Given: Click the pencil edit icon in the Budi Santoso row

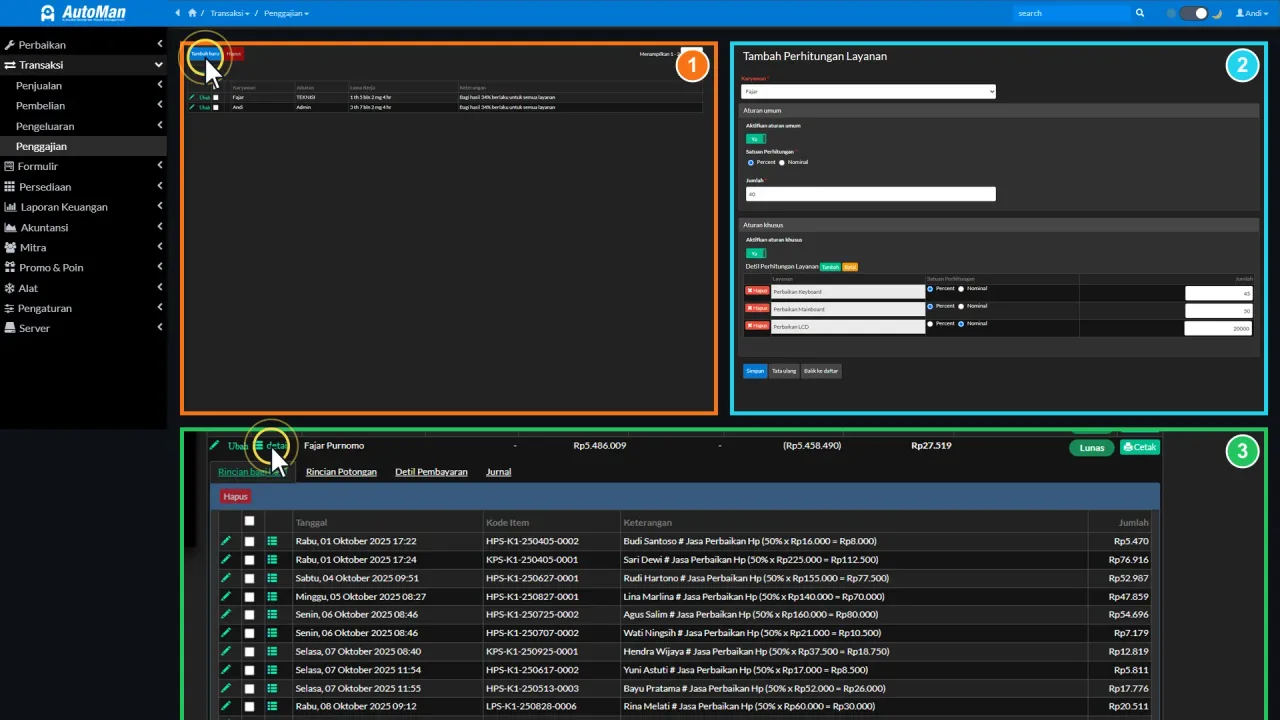Looking at the screenshot, I should (226, 541).
